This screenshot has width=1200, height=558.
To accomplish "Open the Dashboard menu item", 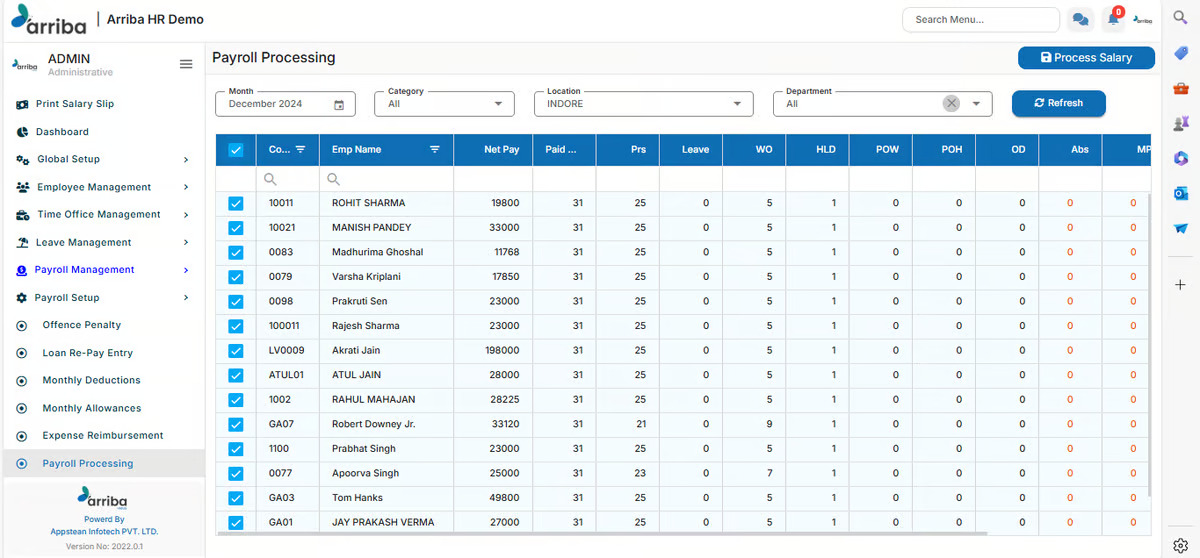I will pos(62,132).
